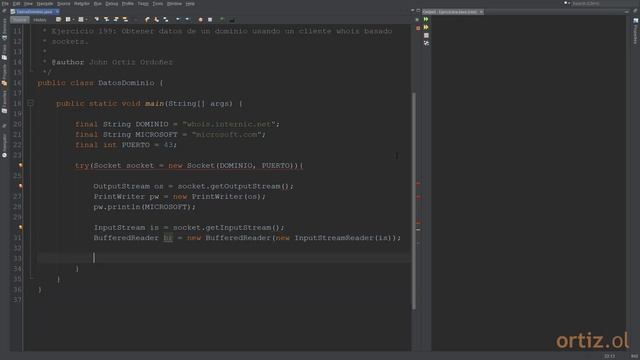This screenshot has height=360, width=640.
Task: Open the Source menu
Action: point(63,4)
